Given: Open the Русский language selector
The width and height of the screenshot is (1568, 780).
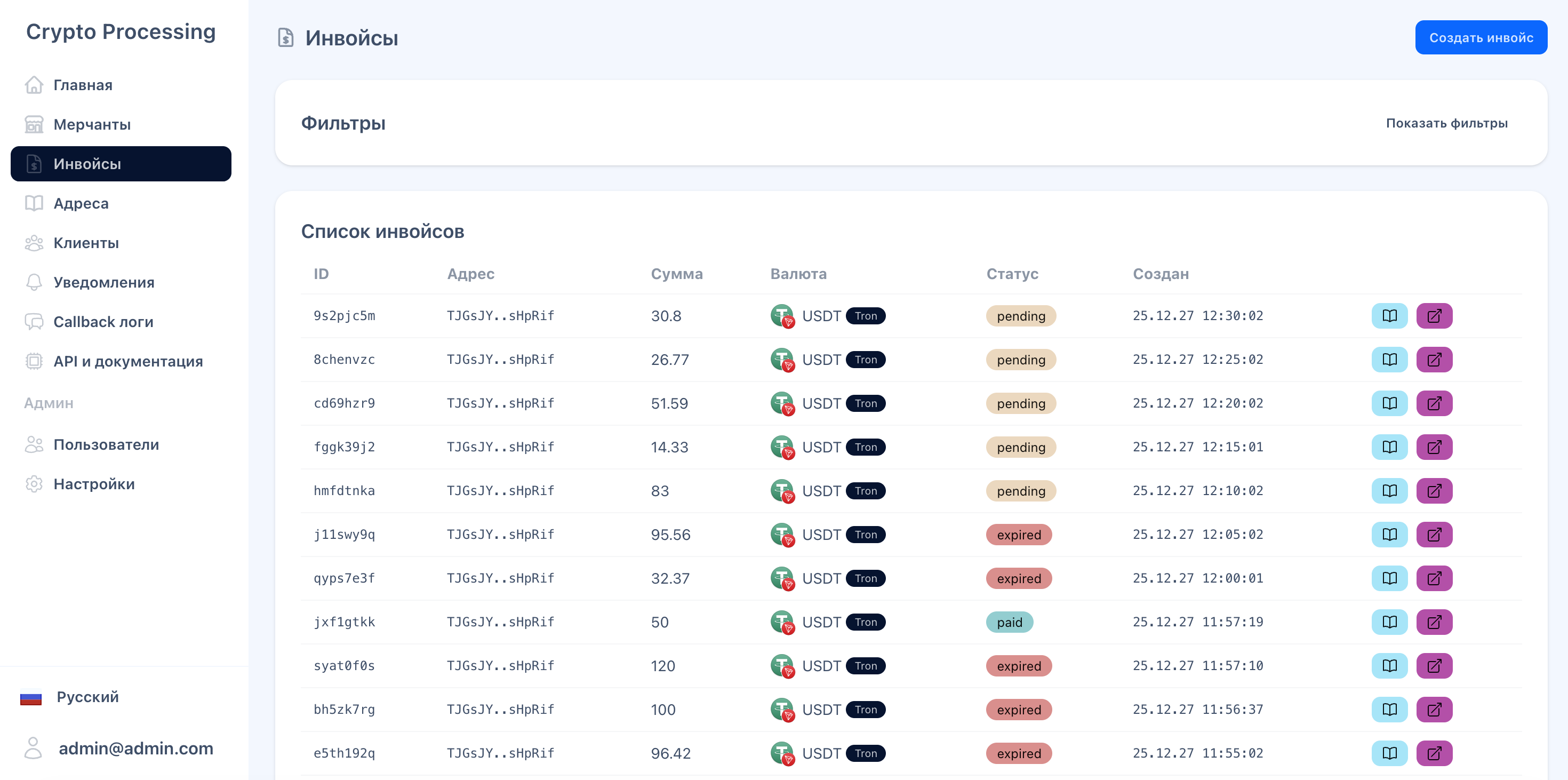Looking at the screenshot, I should point(87,697).
